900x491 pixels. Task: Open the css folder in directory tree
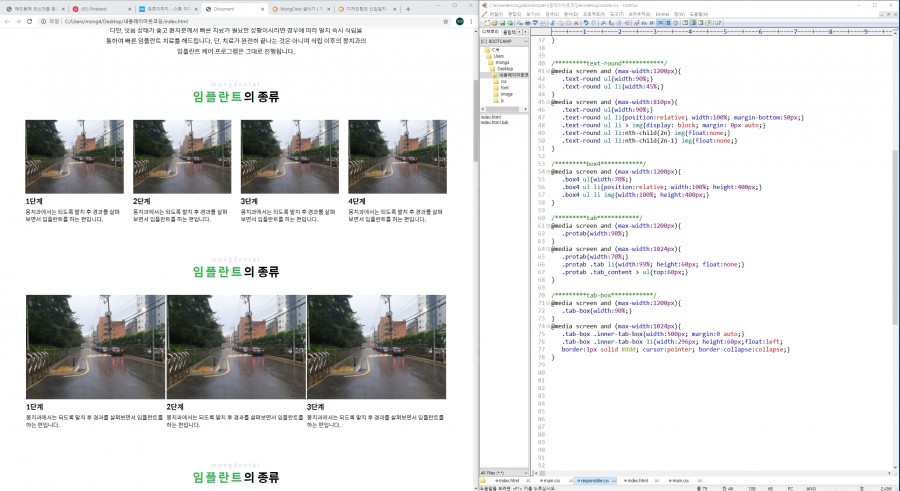[x=504, y=81]
